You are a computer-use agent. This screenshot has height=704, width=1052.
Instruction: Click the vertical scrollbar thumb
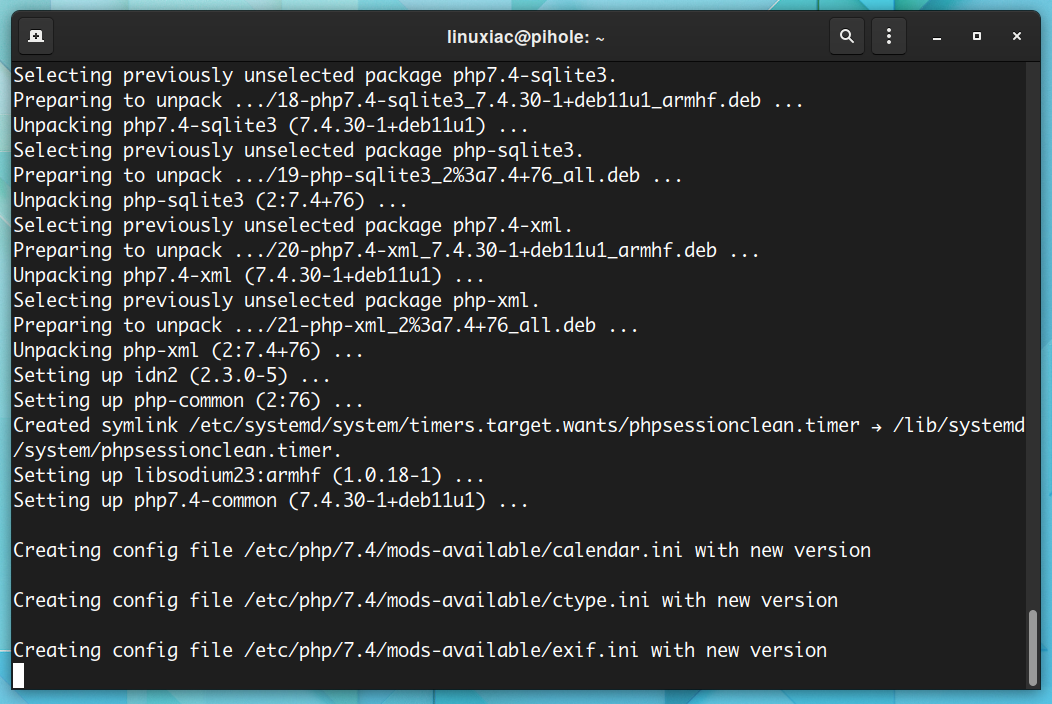pyautogui.click(x=1033, y=647)
